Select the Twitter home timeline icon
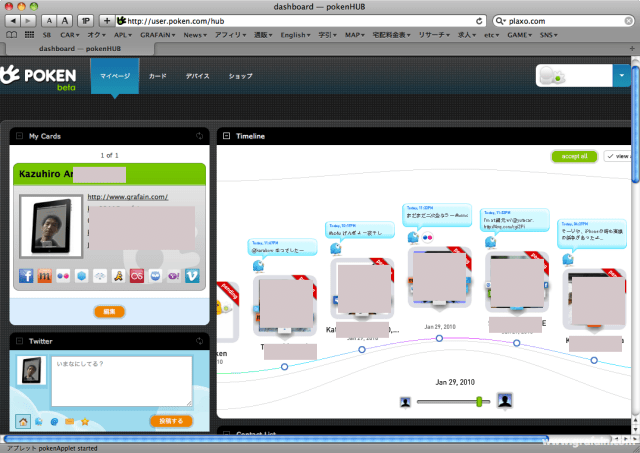Viewport: 640px width, 453px height. pyautogui.click(x=23, y=422)
